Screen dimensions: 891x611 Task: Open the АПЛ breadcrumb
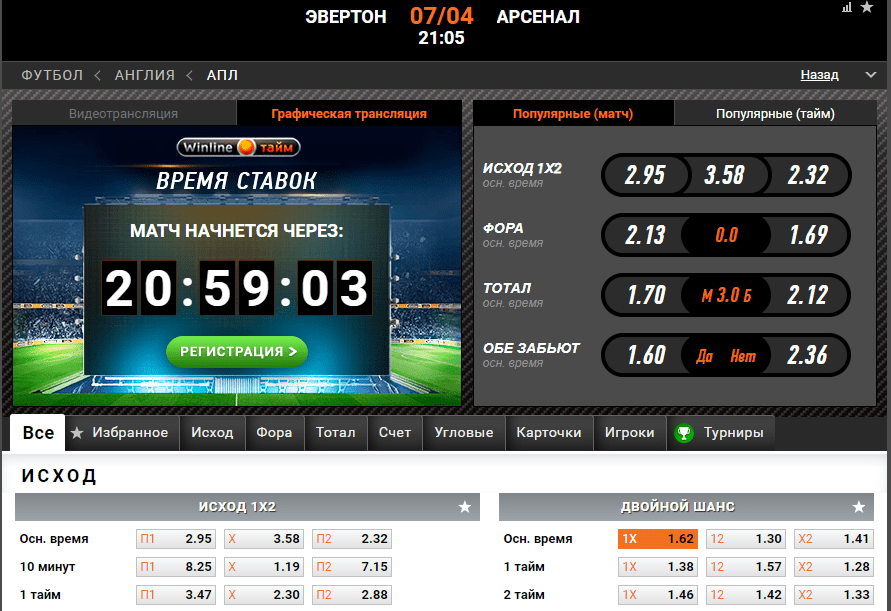(222, 75)
